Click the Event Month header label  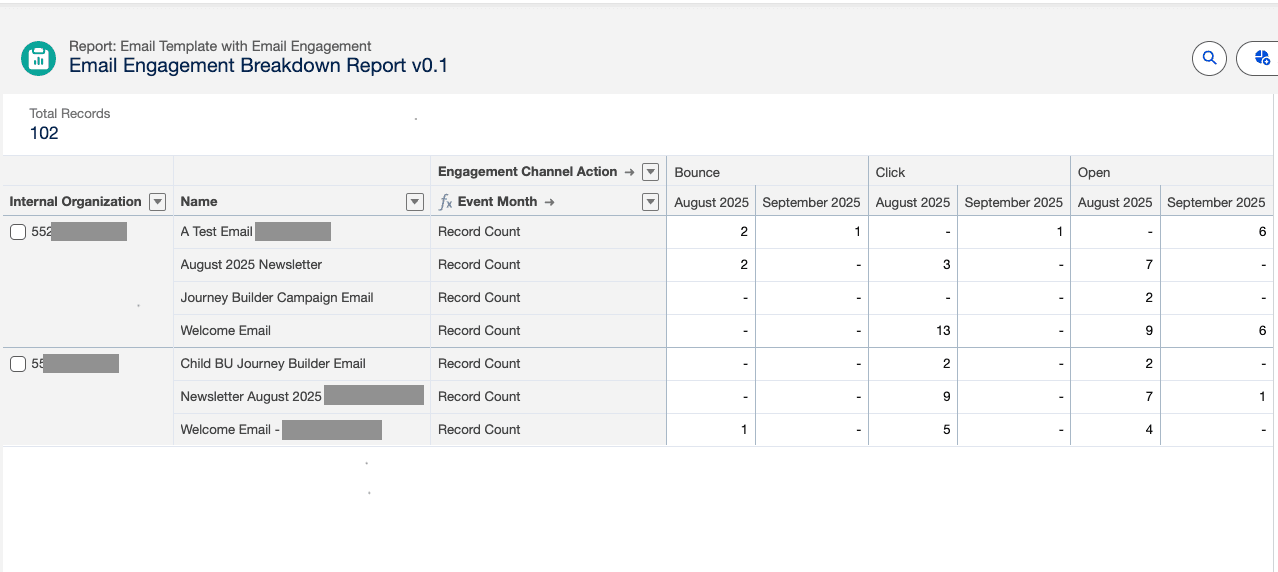click(x=498, y=202)
